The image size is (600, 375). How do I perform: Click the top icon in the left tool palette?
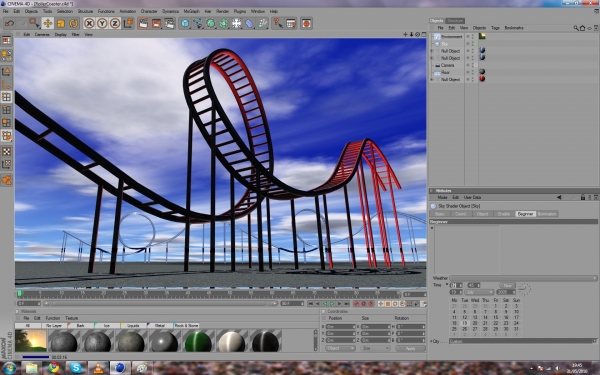7,40
